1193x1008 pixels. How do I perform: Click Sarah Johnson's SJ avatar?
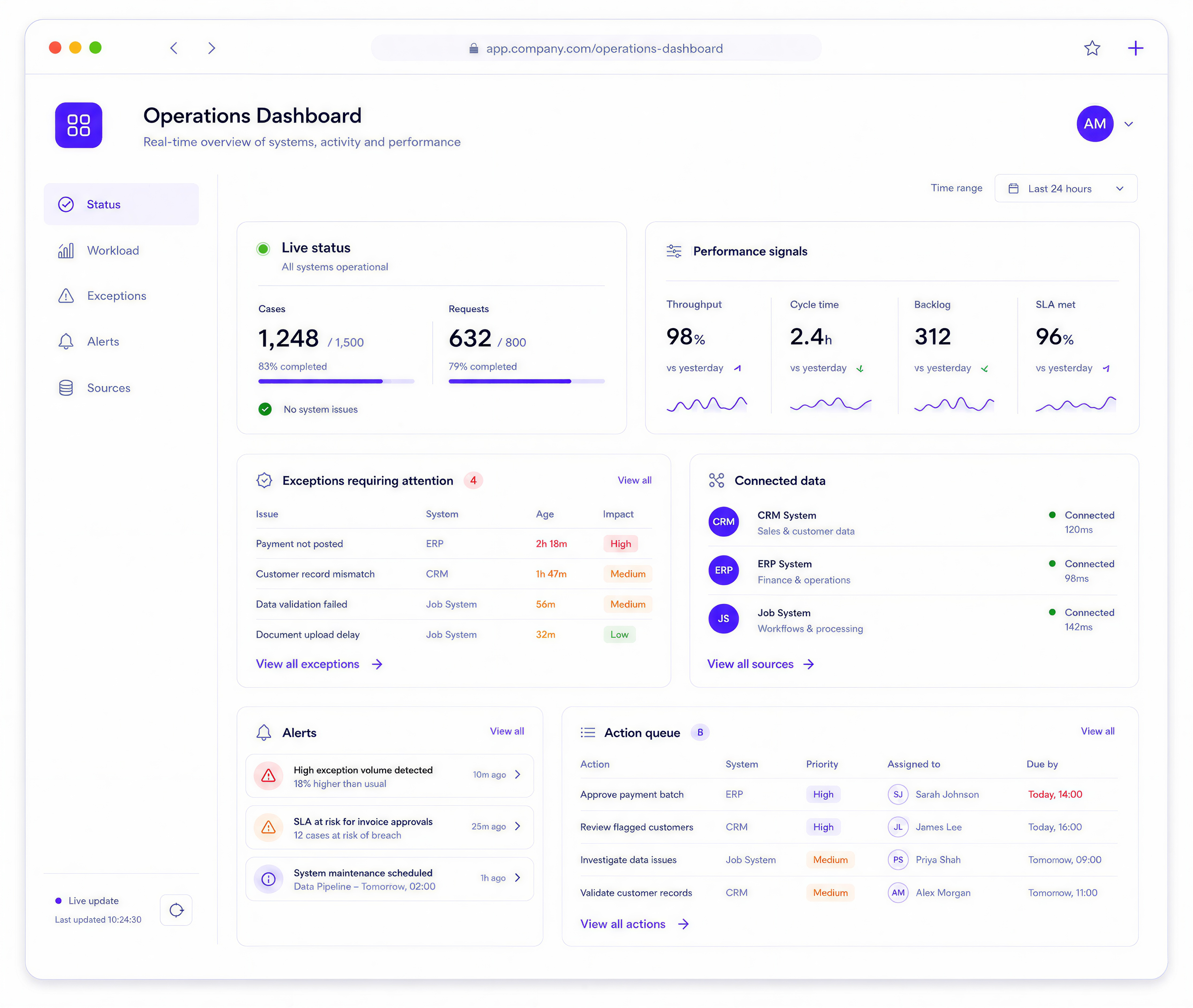point(898,795)
